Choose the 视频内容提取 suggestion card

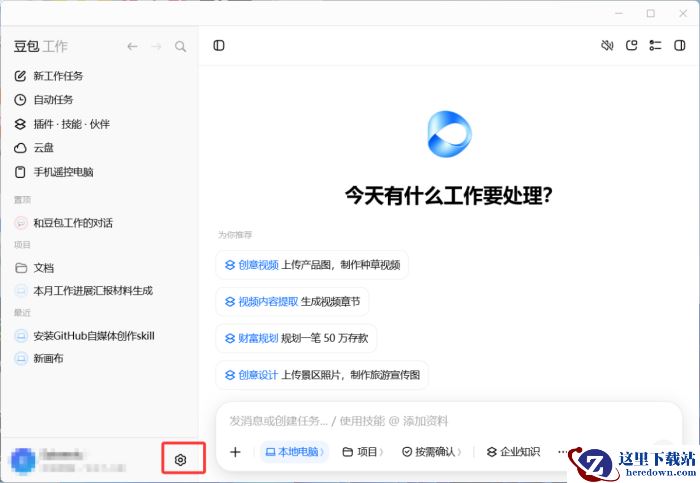click(292, 302)
